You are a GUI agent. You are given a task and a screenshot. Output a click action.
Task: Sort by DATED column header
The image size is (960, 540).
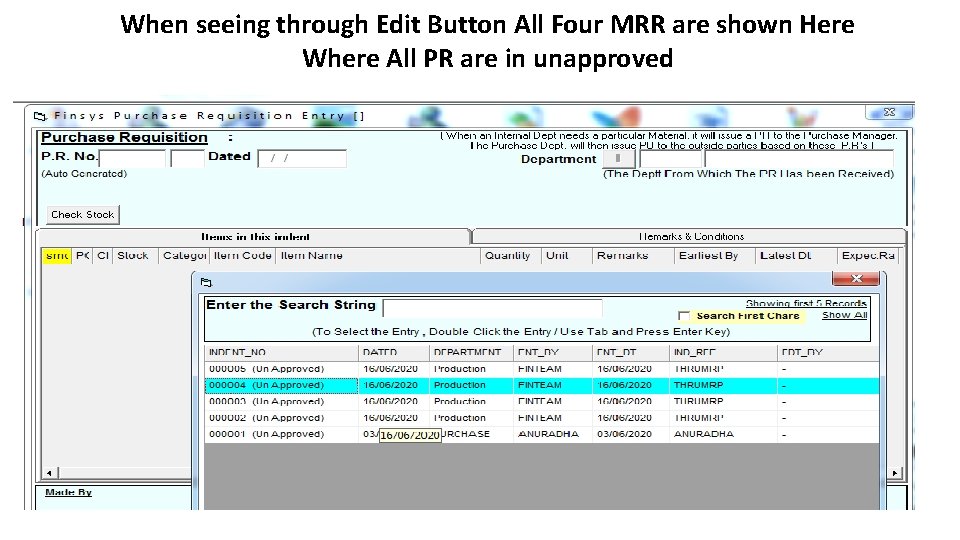pos(394,353)
